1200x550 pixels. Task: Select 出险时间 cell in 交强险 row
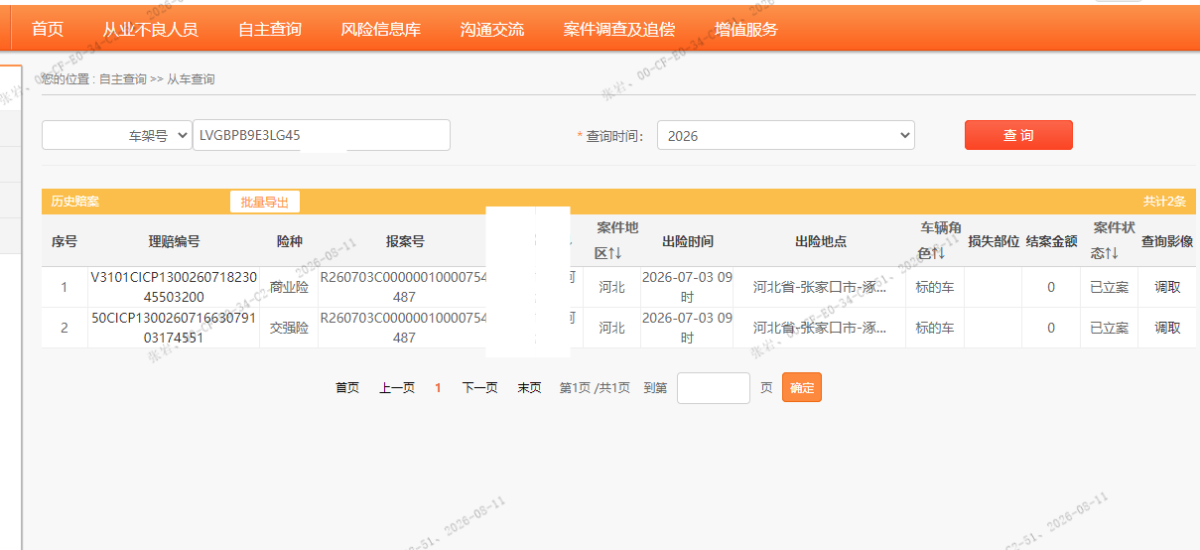pos(687,328)
